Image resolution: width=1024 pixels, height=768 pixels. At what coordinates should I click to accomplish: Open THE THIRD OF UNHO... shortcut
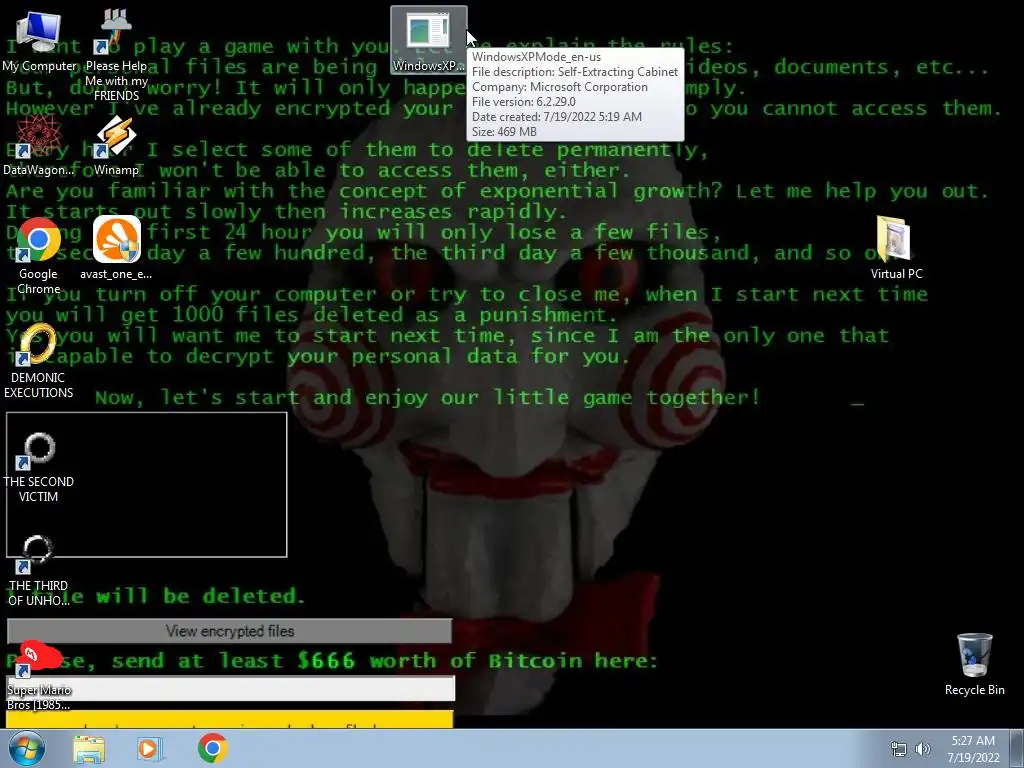point(39,571)
